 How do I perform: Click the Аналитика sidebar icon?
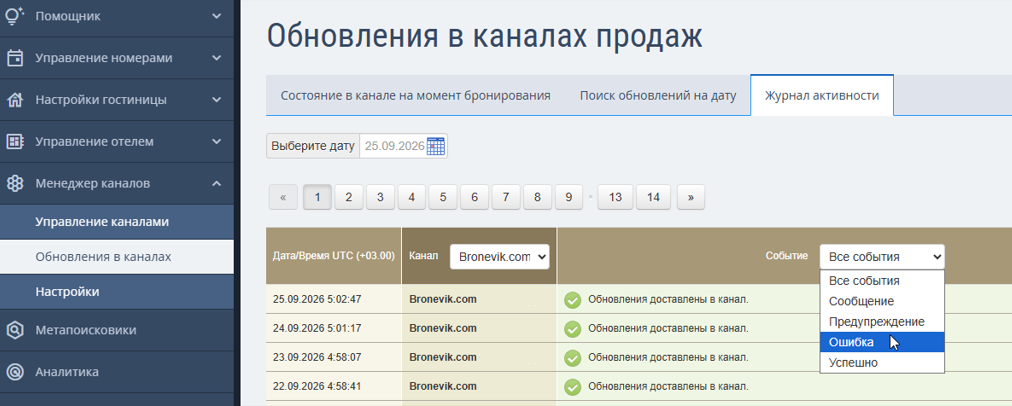coord(15,372)
